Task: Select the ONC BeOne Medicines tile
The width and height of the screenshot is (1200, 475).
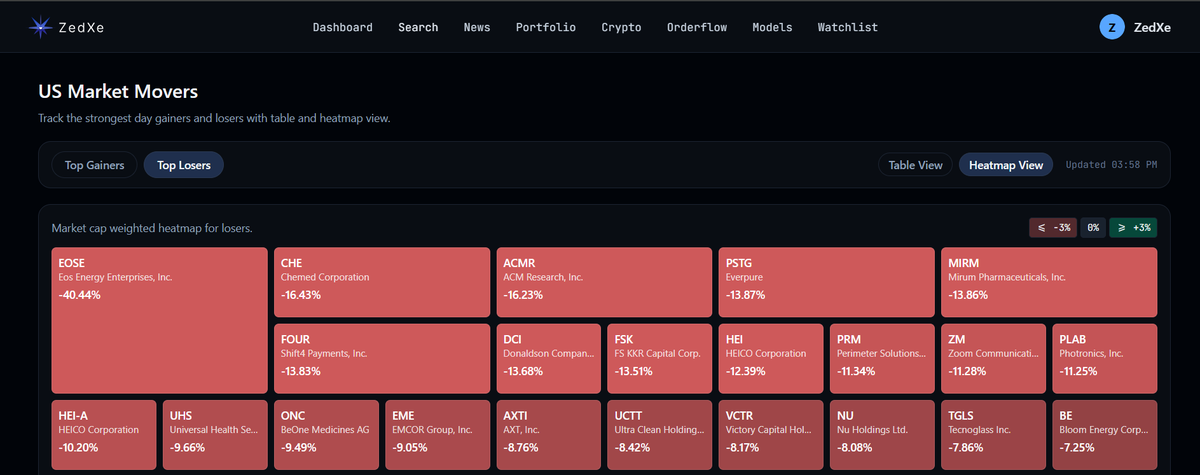Action: 326,435
